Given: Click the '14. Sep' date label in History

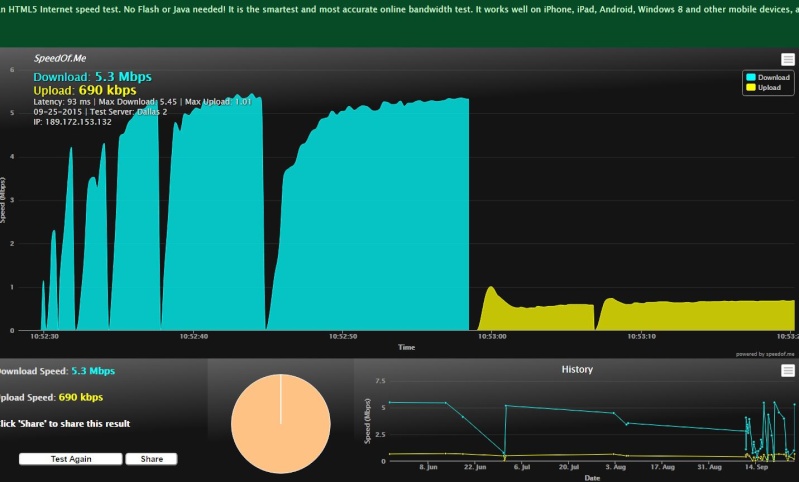Looking at the screenshot, I should click(x=756, y=467).
